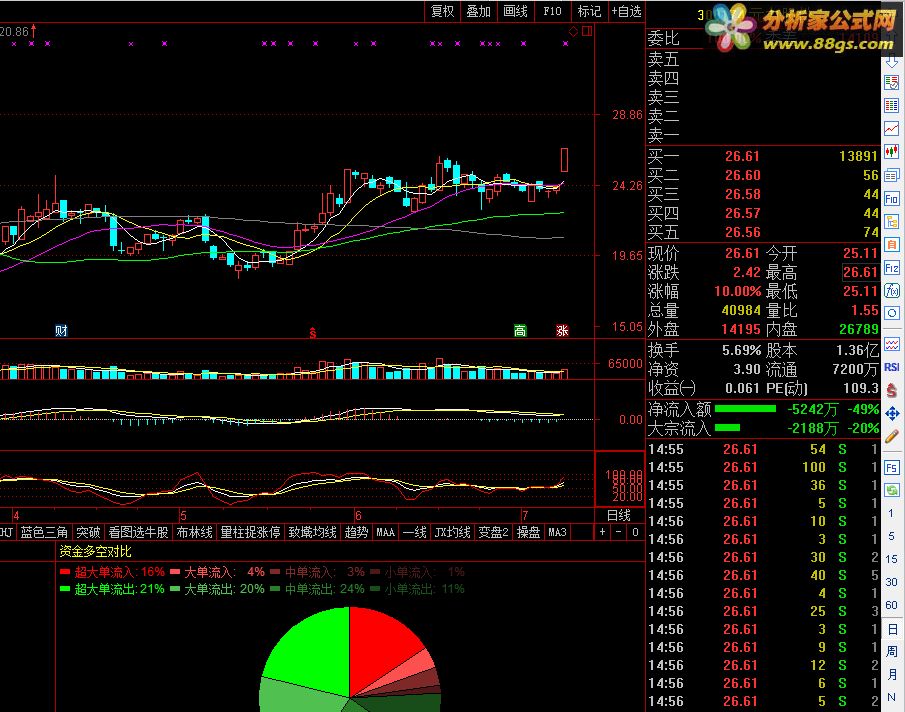Select the MAA indicator tab
The image size is (905, 712).
(x=386, y=532)
